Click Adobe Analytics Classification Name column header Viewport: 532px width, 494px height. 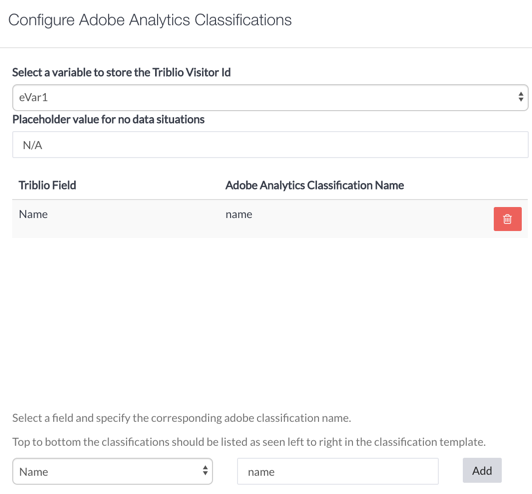(315, 185)
